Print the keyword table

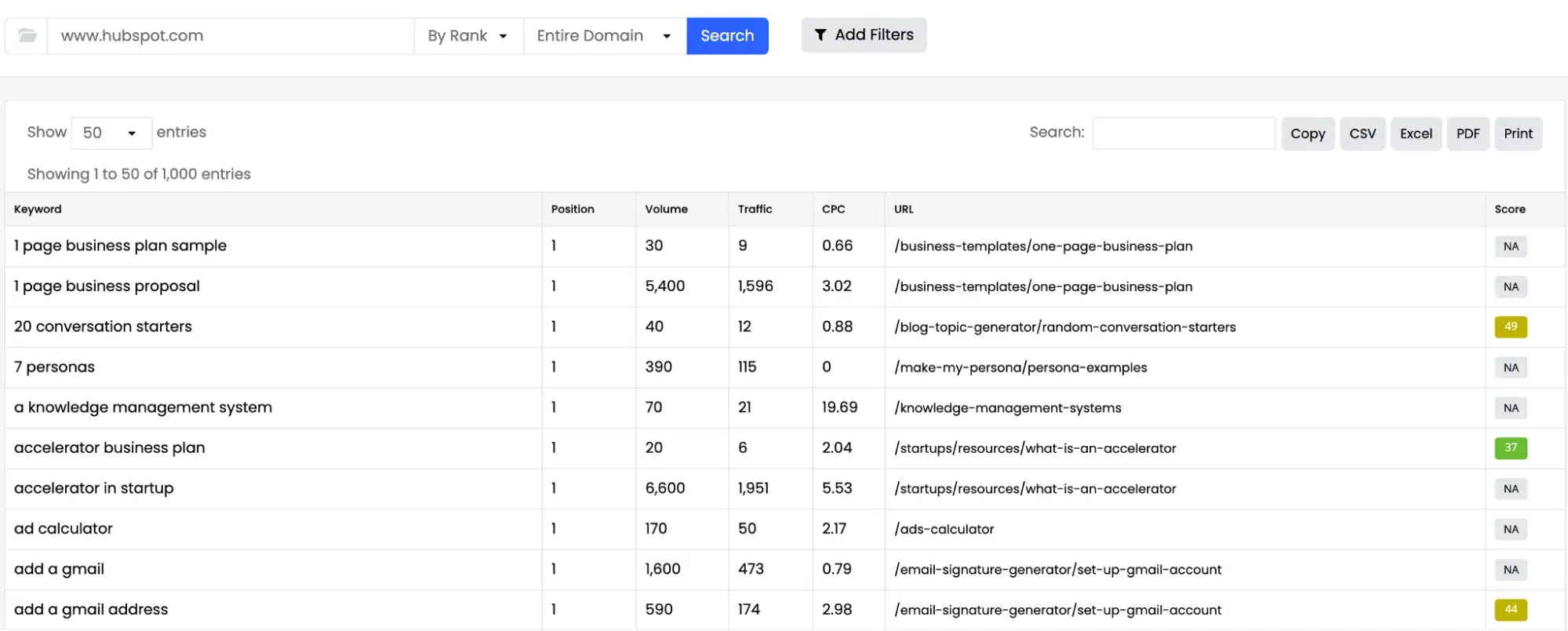click(x=1517, y=133)
